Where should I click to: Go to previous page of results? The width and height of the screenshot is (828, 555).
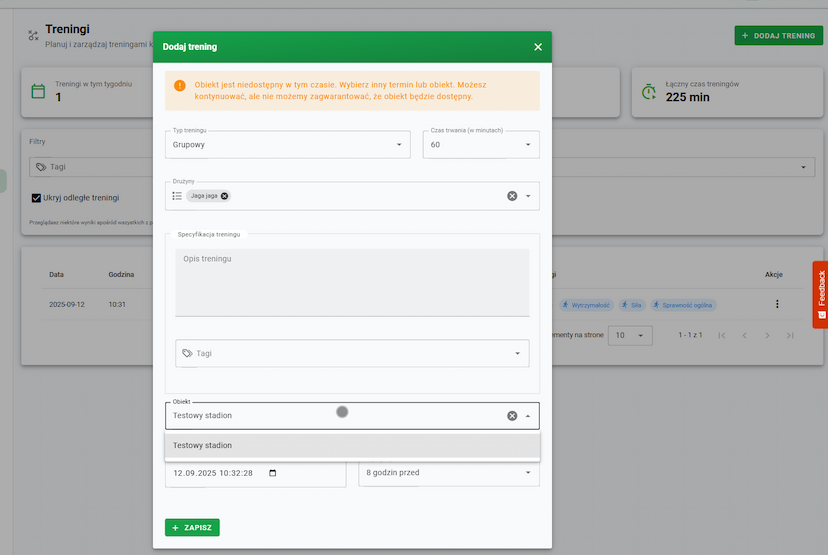(x=743, y=335)
